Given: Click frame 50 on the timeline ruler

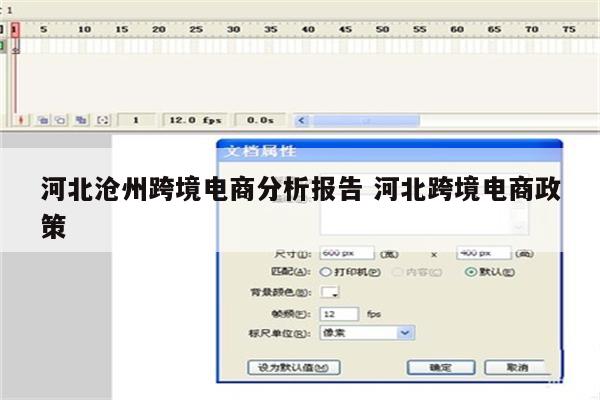Looking at the screenshot, I should pos(382,29).
